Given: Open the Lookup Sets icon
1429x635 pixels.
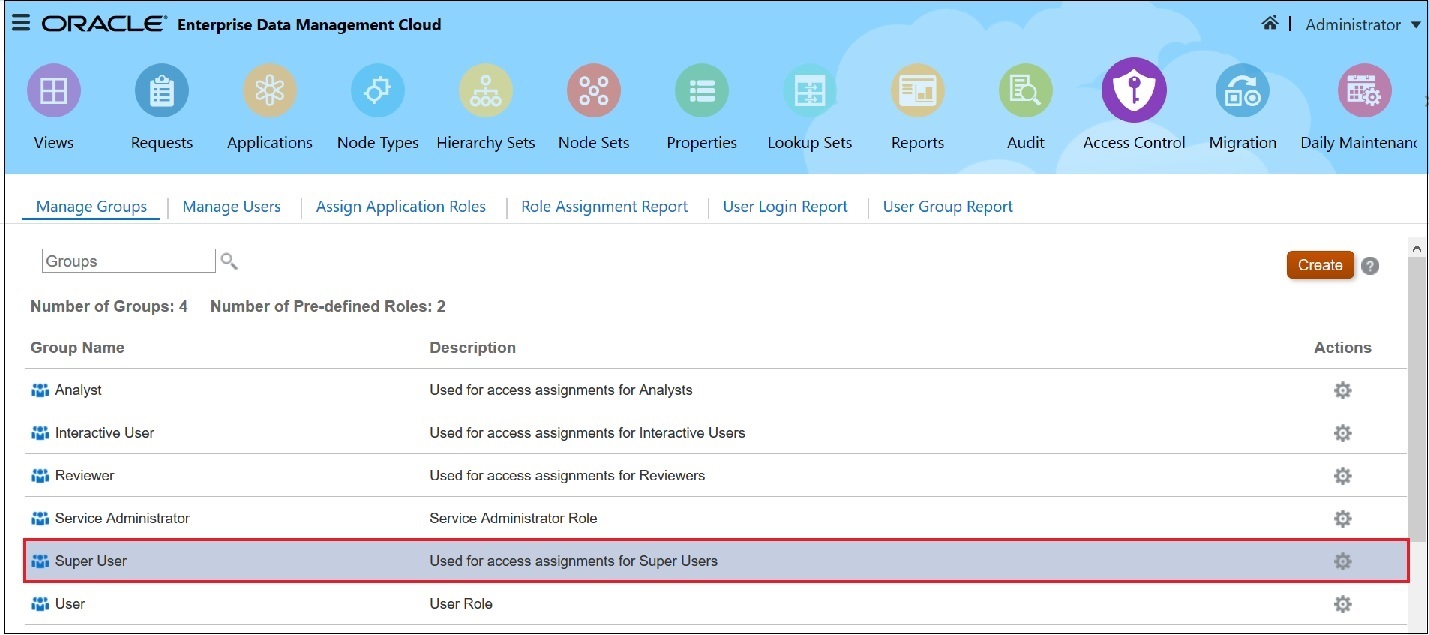Looking at the screenshot, I should (x=810, y=92).
